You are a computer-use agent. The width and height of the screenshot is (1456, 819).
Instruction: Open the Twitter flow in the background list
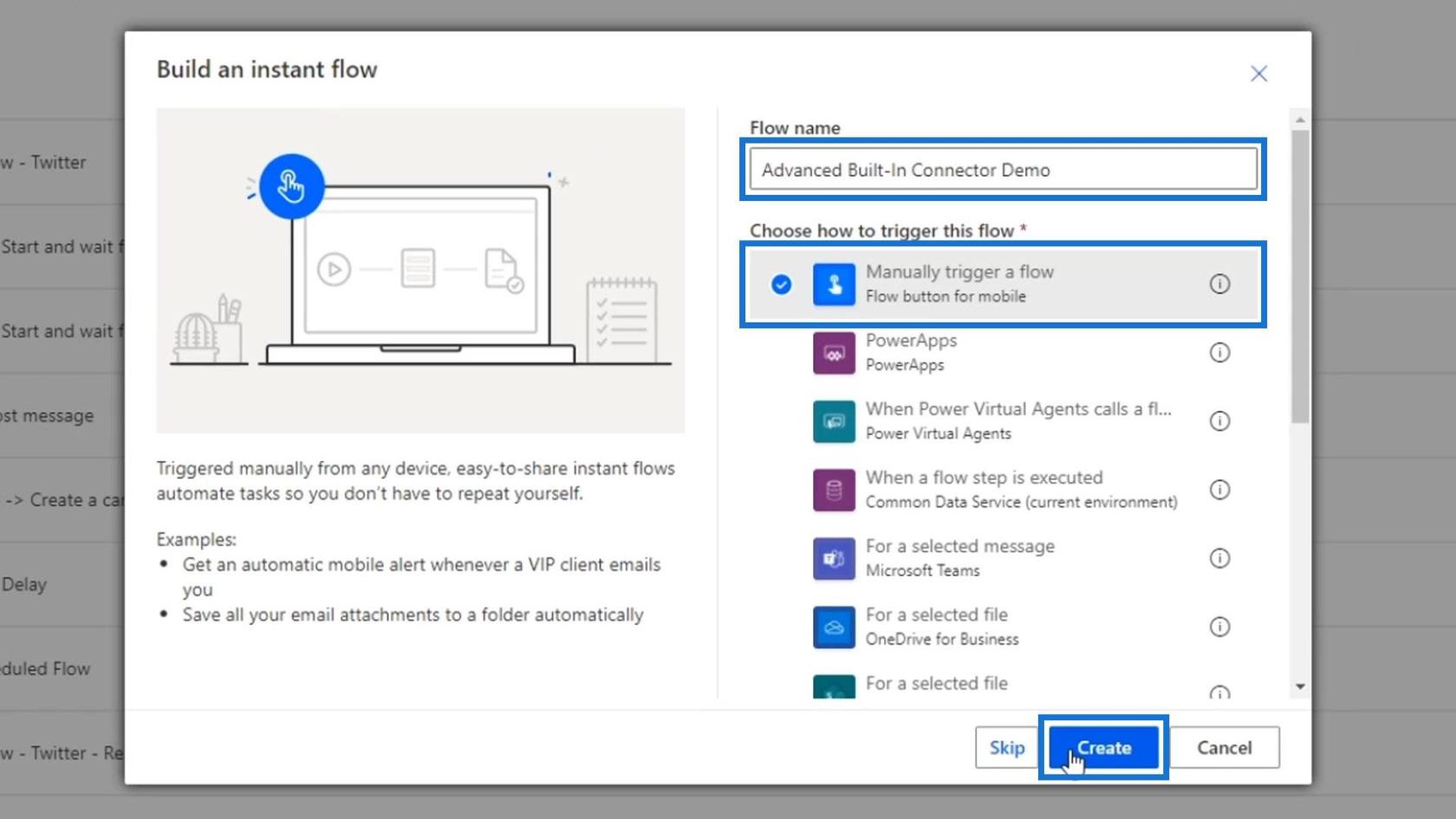coord(43,162)
